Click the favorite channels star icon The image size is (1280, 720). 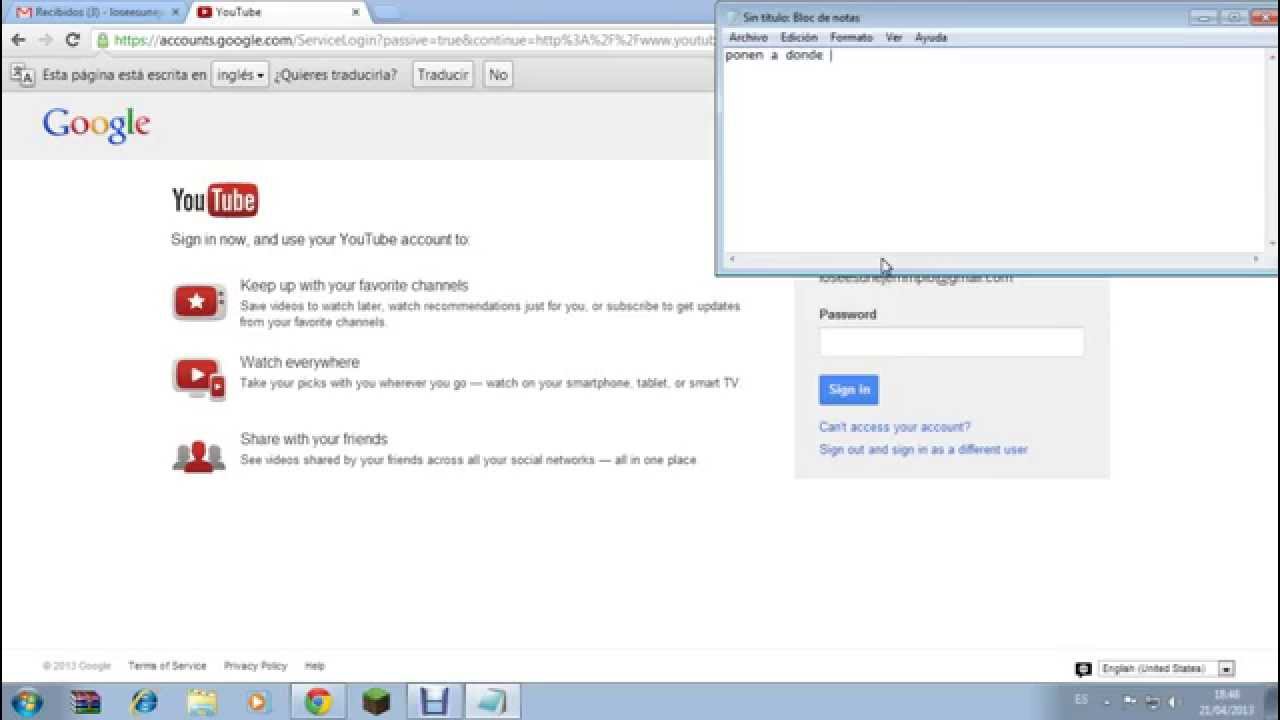(199, 301)
